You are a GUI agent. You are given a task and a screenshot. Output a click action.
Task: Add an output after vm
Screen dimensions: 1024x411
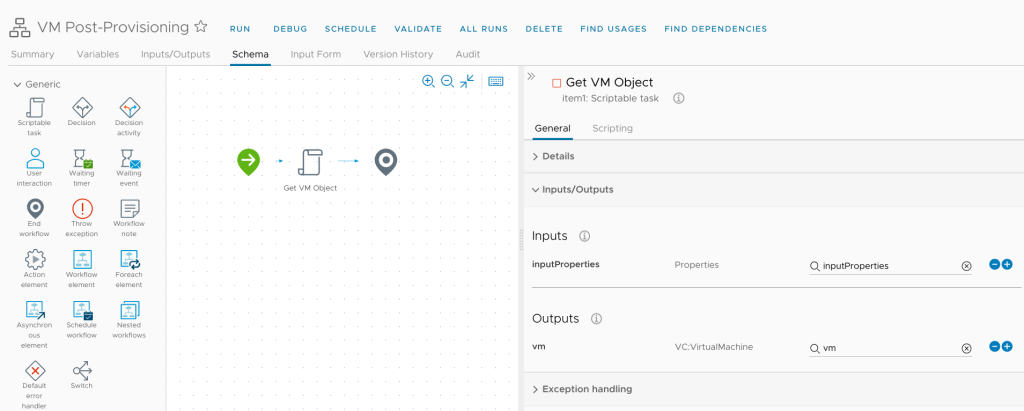tap(1007, 347)
